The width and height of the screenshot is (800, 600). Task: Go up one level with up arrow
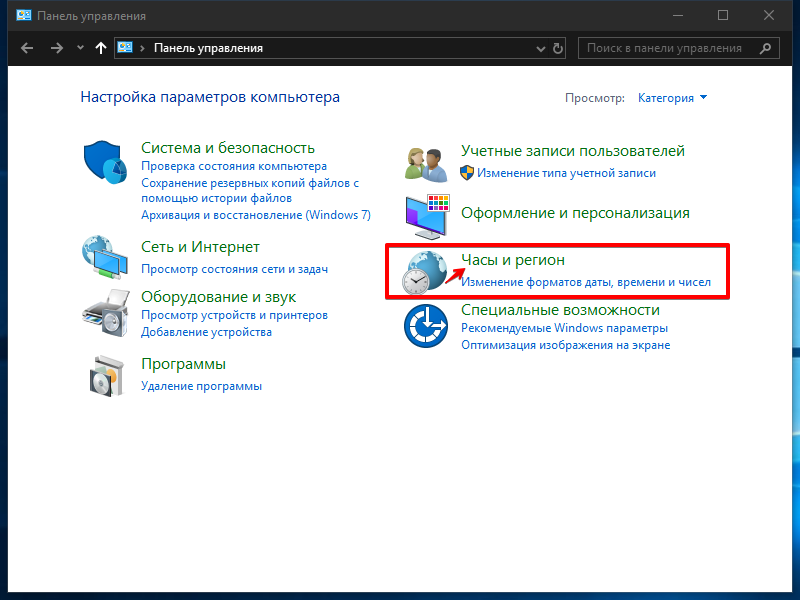101,48
